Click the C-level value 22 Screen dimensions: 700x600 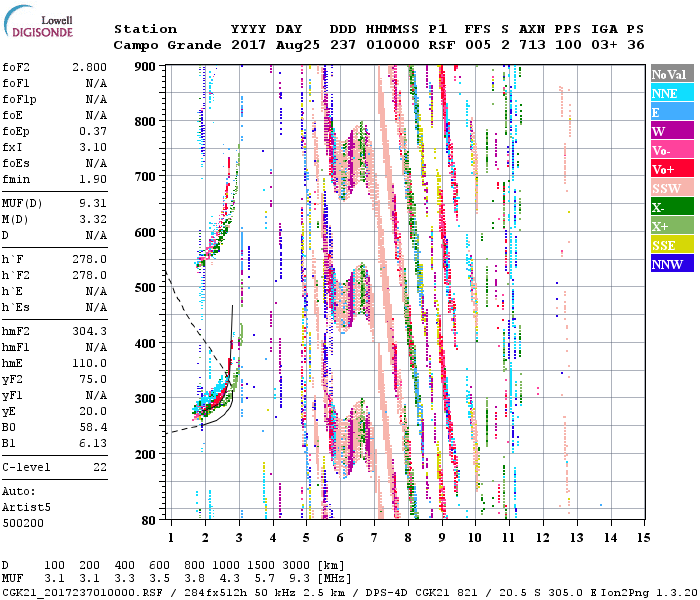[x=100, y=468]
